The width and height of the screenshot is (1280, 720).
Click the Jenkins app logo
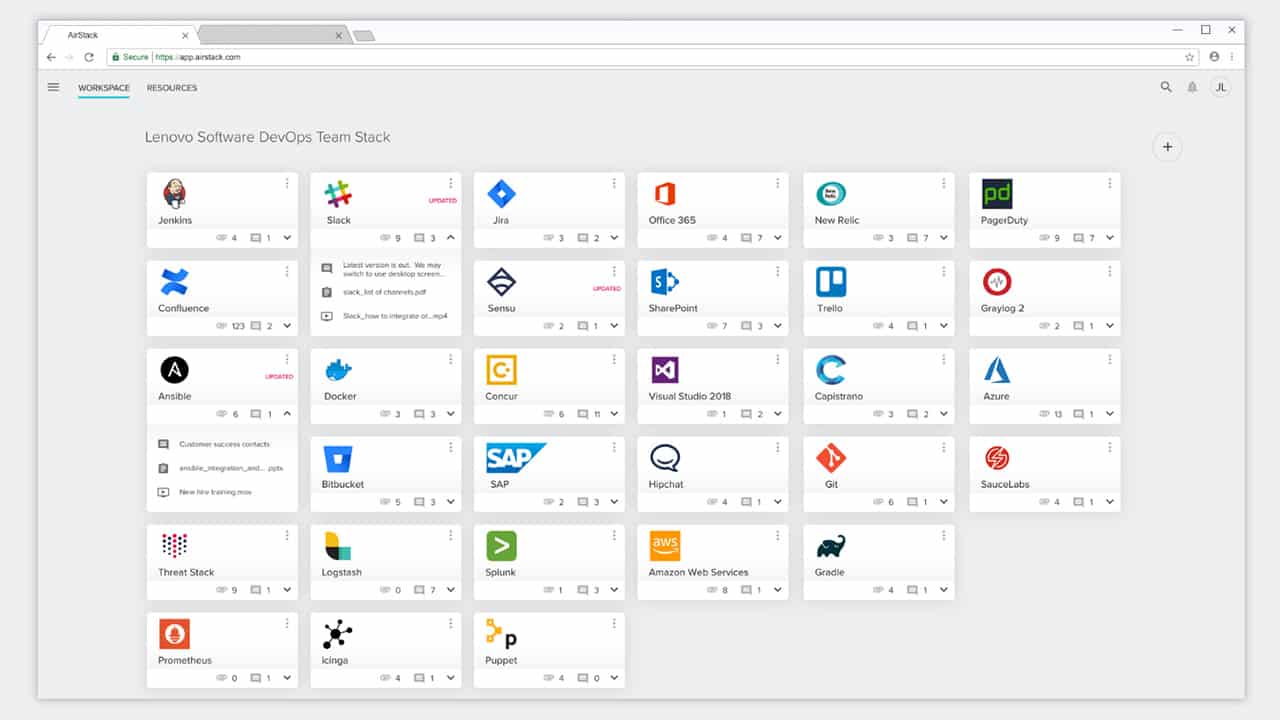click(174, 194)
